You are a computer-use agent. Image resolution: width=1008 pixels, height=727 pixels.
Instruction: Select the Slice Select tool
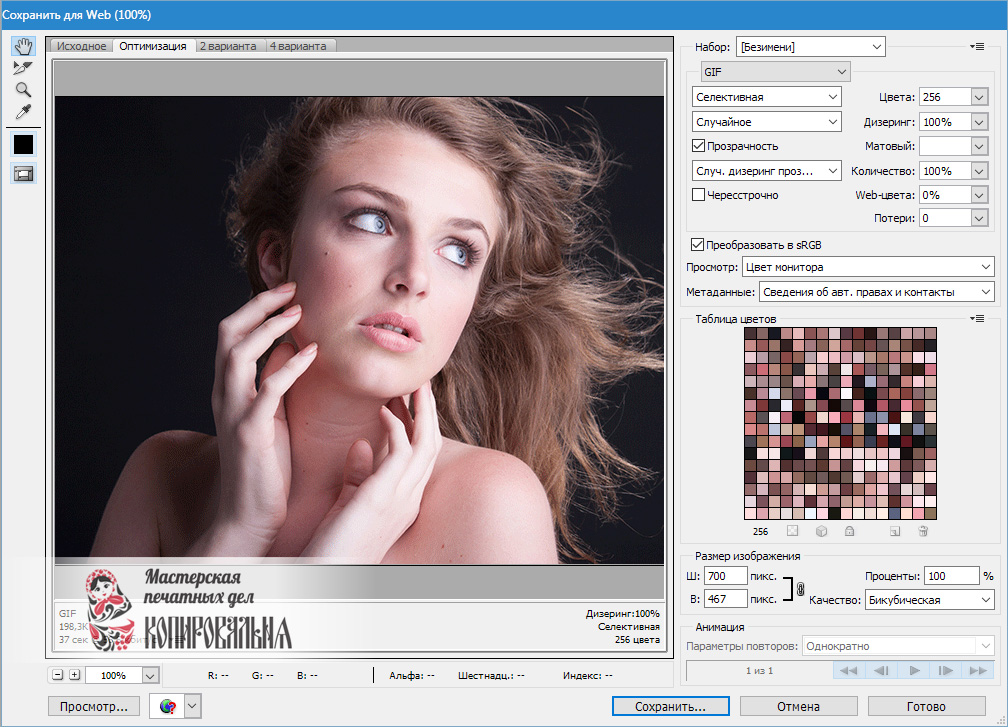[23, 67]
